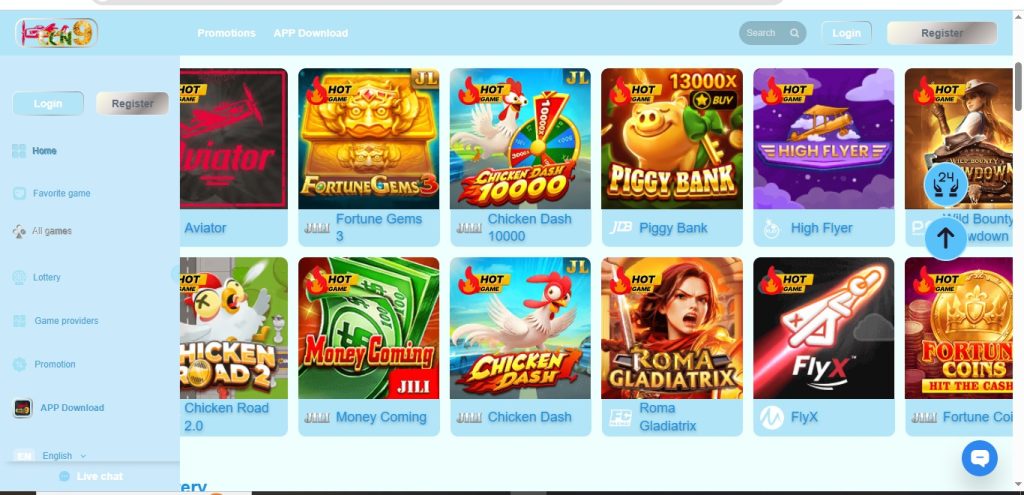Click the Home icon in sidebar

19,151
